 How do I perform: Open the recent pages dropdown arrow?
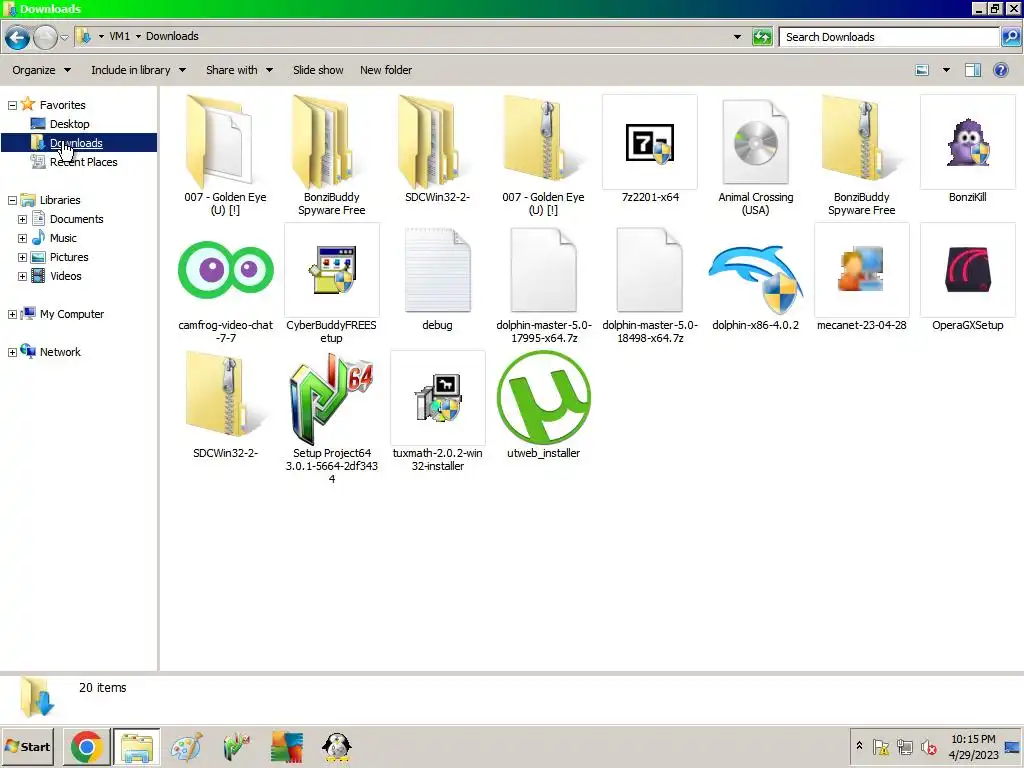point(64,37)
